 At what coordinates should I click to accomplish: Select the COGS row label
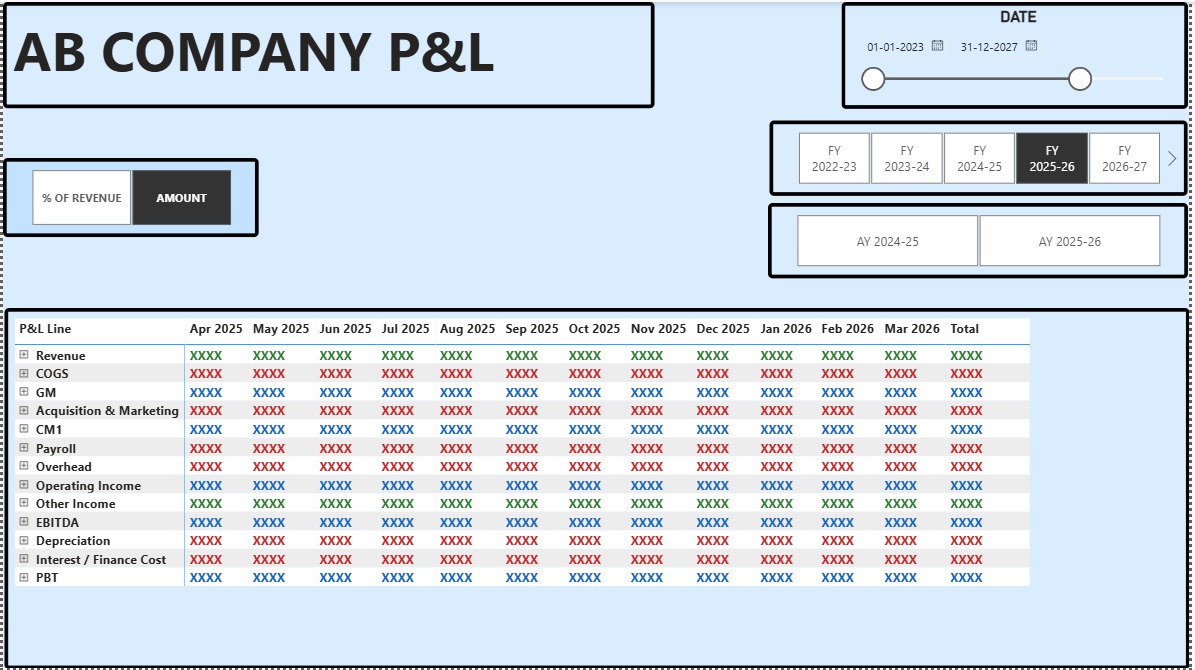[52, 373]
